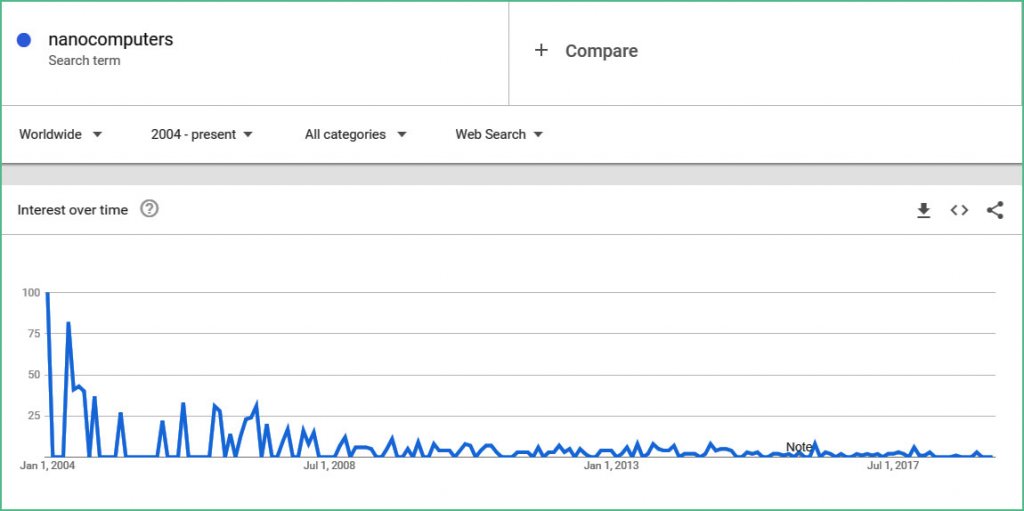Click the Search term subtitle text
This screenshot has height=511, width=1024.
click(x=84, y=61)
